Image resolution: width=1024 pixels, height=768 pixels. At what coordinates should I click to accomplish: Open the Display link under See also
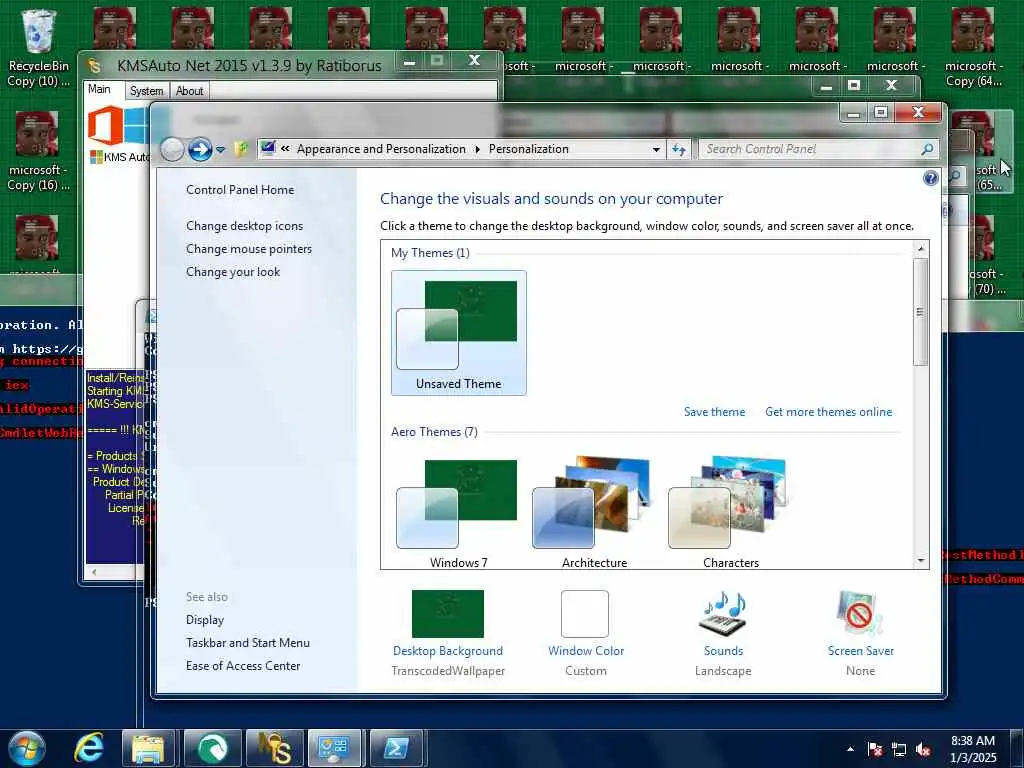(x=204, y=620)
